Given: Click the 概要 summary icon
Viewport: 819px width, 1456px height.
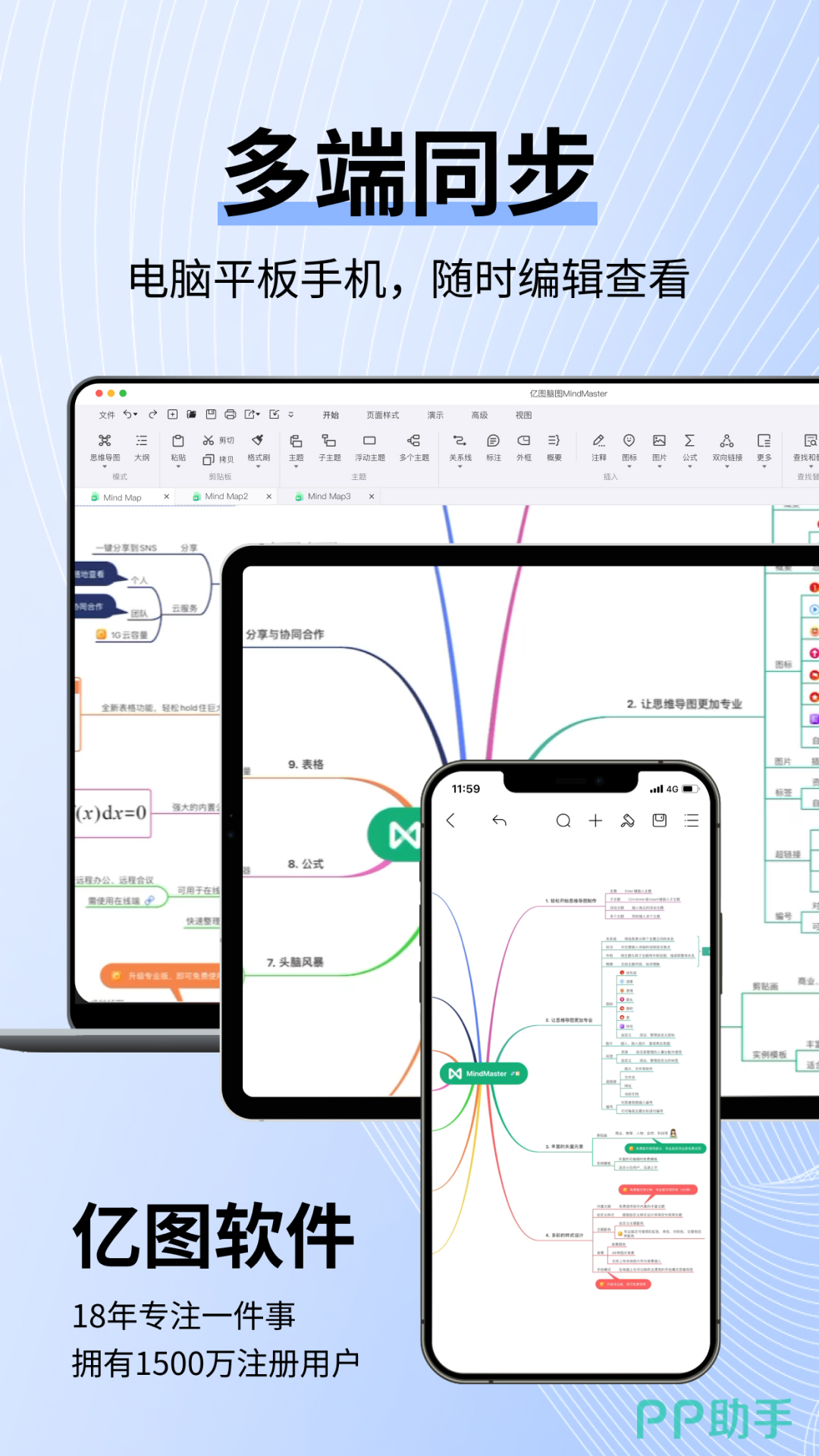Looking at the screenshot, I should (x=554, y=442).
